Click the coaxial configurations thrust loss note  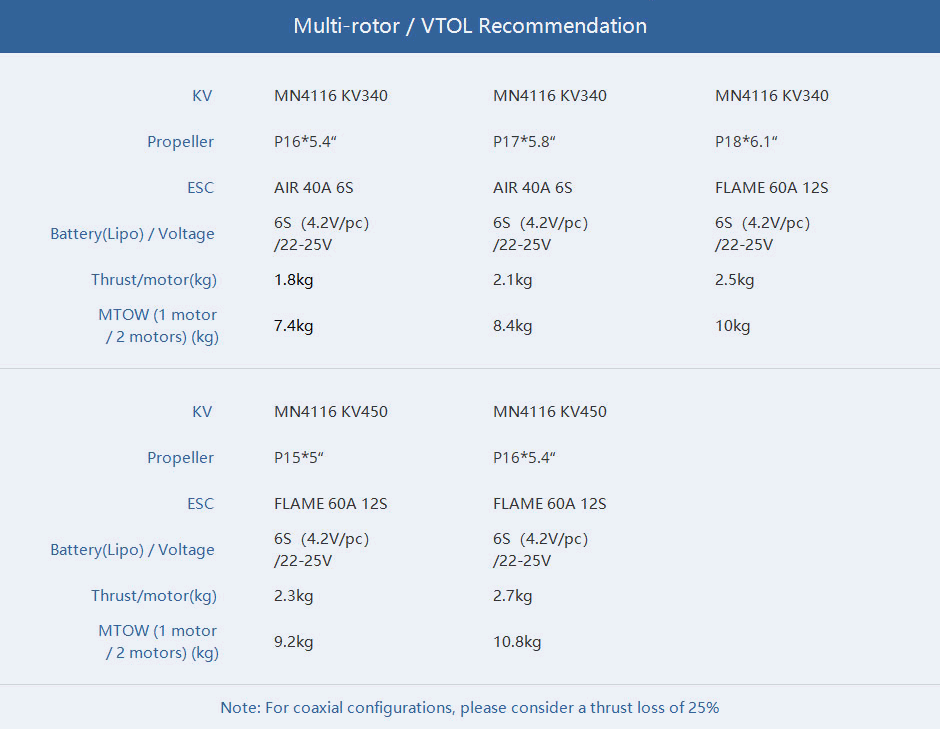[x=470, y=707]
